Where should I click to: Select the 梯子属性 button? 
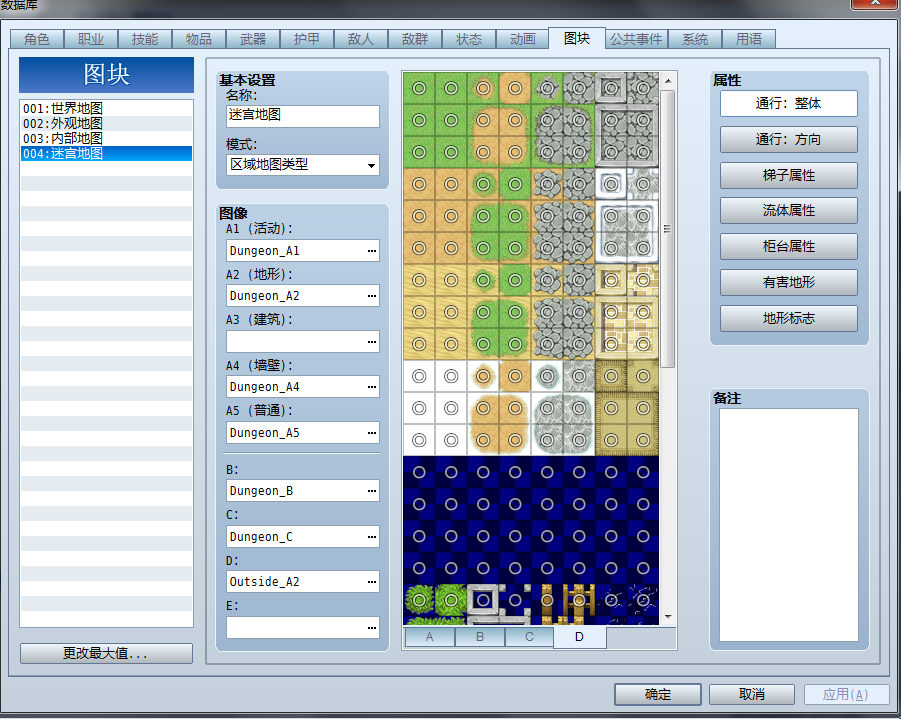click(788, 175)
